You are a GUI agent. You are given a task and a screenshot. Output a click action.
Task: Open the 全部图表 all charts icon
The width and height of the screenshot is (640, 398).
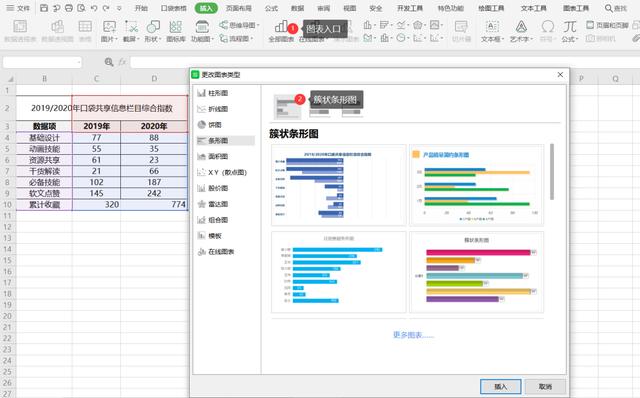tap(281, 31)
